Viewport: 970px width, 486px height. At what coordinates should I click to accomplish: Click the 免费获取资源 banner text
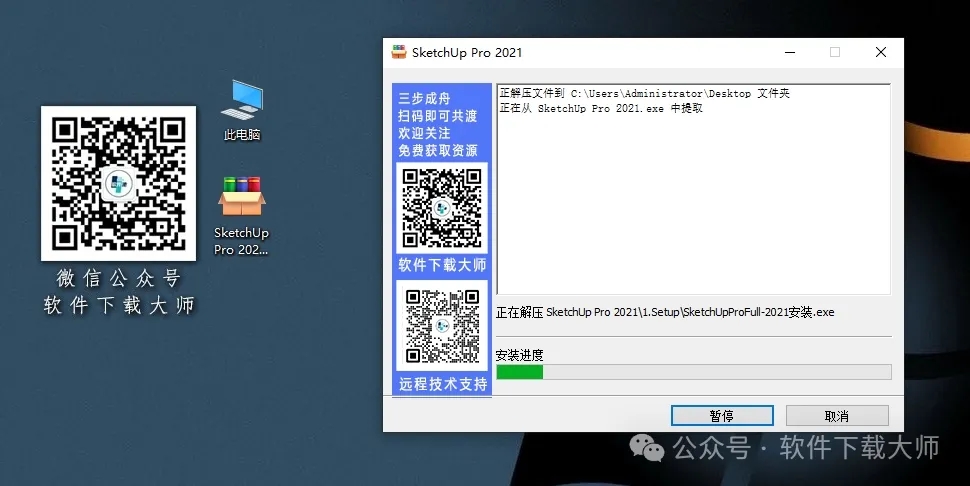pyautogui.click(x=438, y=150)
